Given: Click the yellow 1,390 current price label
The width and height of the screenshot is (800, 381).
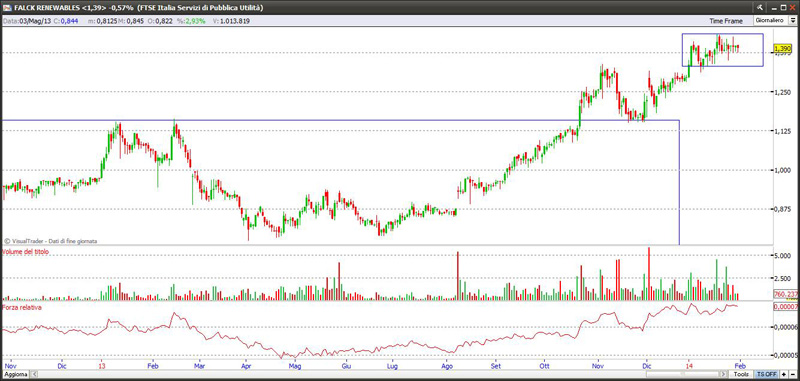Looking at the screenshot, I should click(x=782, y=48).
